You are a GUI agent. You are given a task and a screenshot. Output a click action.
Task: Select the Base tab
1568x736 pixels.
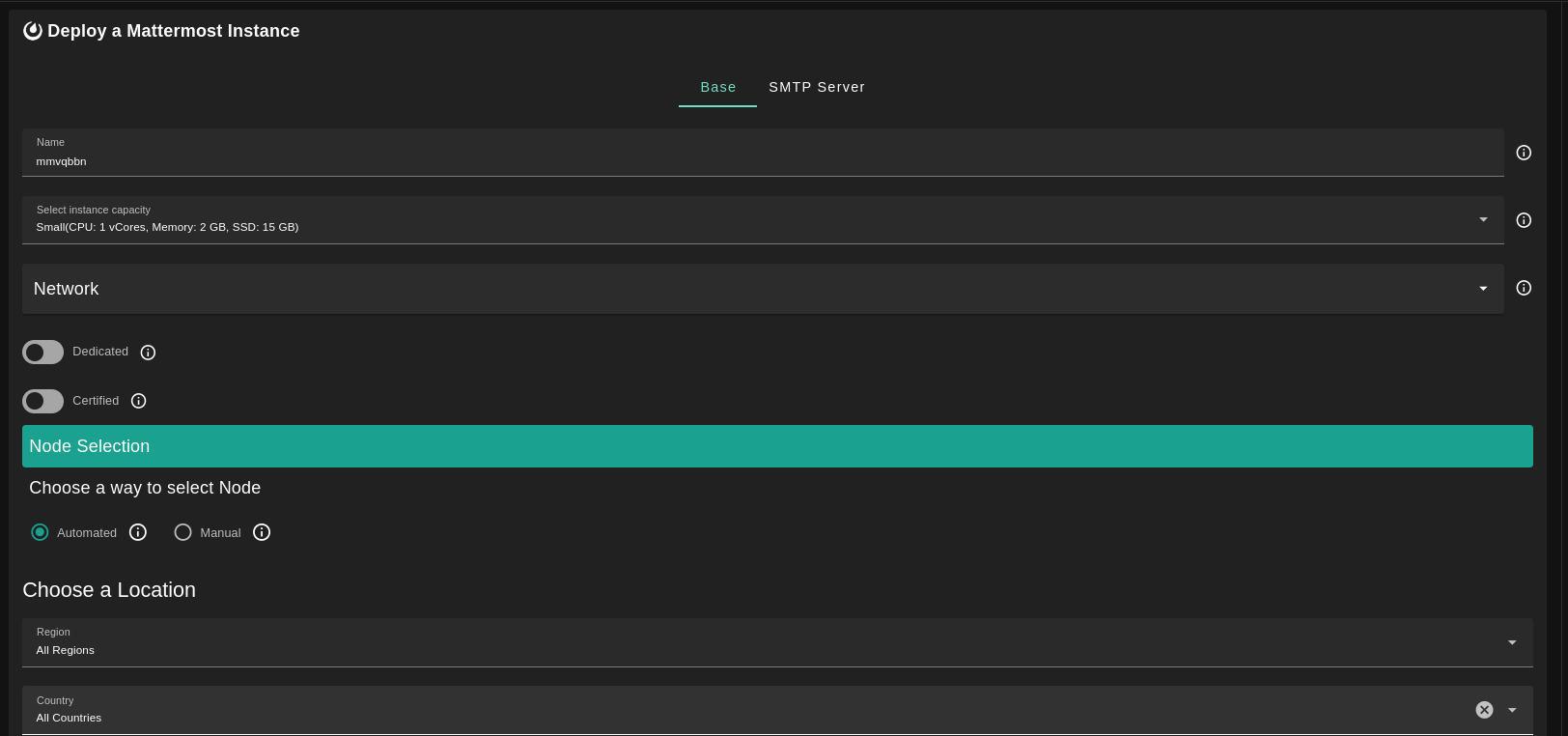(x=717, y=87)
